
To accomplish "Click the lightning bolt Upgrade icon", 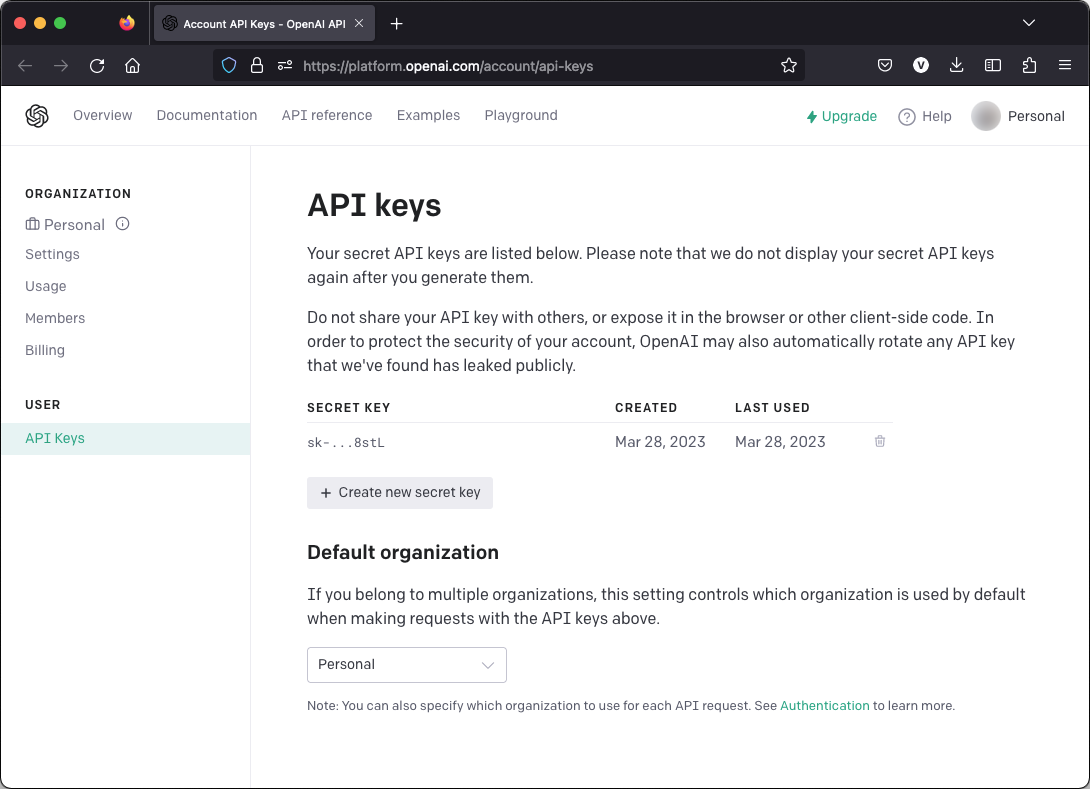I will (x=811, y=117).
